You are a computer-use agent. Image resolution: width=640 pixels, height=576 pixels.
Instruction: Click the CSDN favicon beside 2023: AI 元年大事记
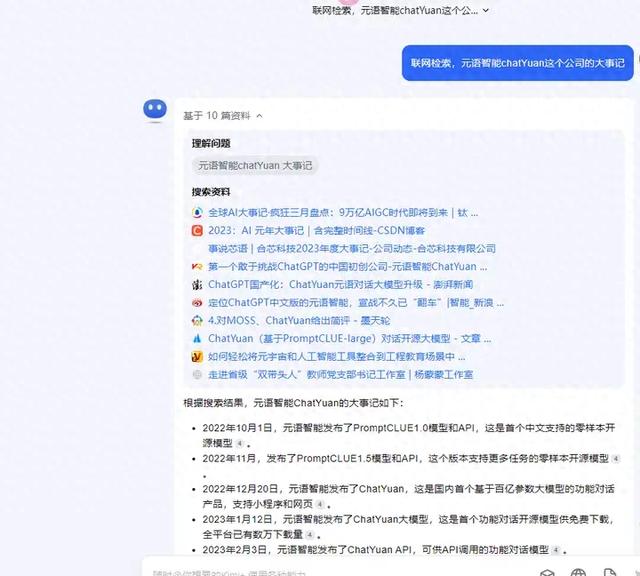[197, 231]
